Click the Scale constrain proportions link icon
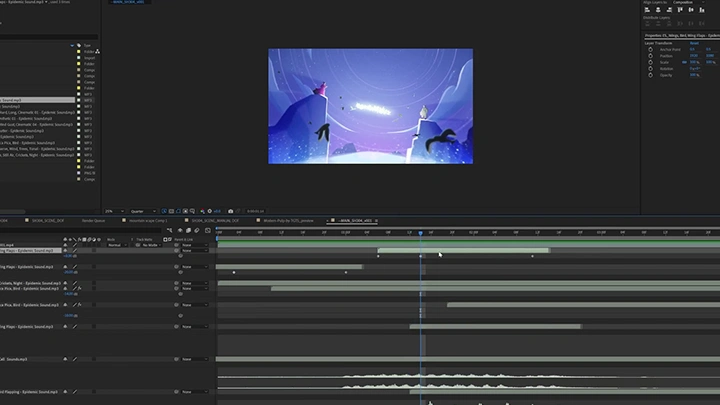The image size is (720, 405). click(684, 62)
